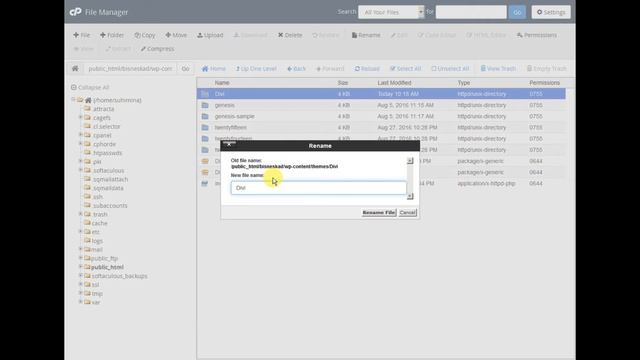640x360 pixels.
Task: Sort by the Type column header
Action: (x=464, y=83)
